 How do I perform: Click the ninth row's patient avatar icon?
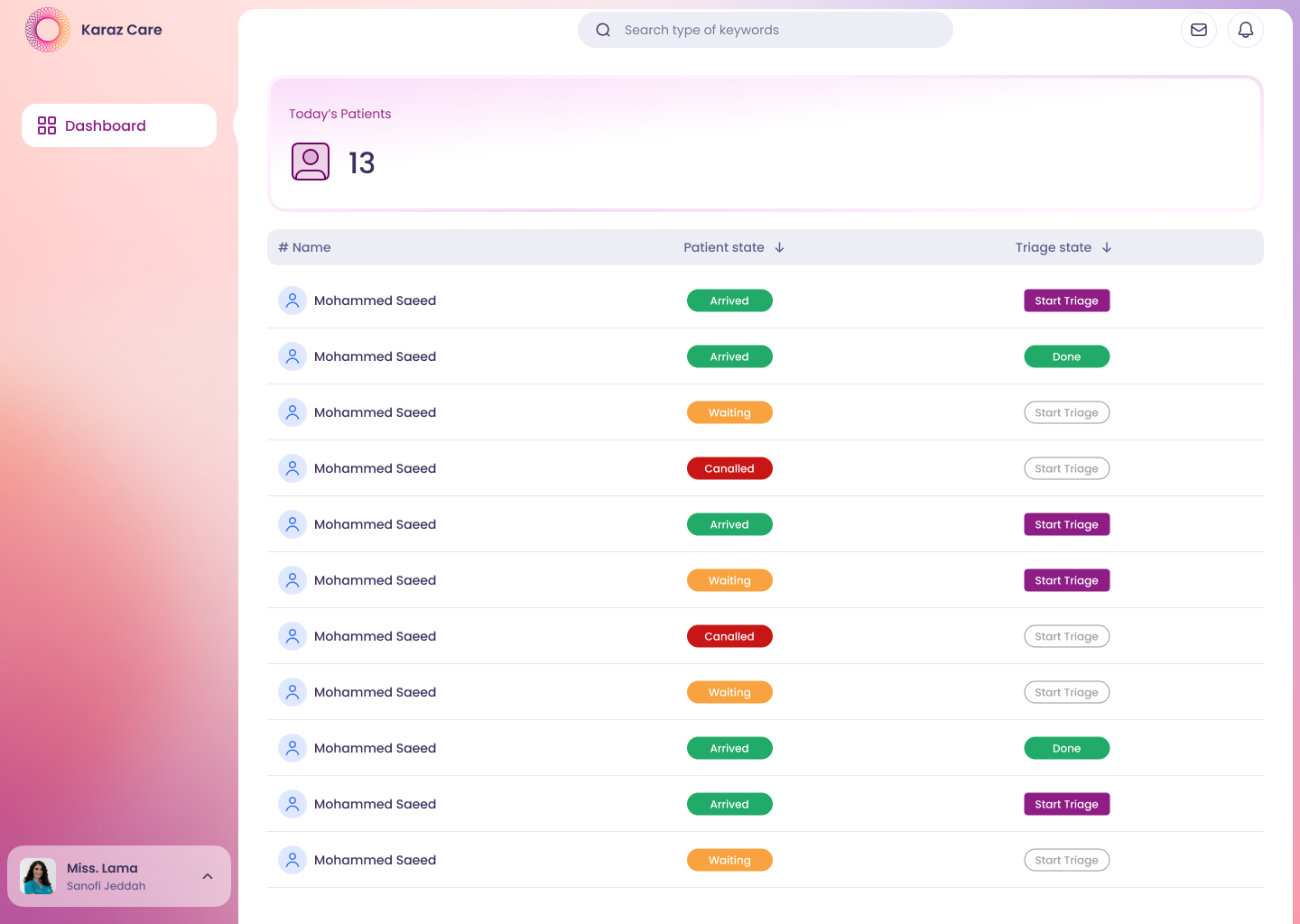click(x=292, y=748)
